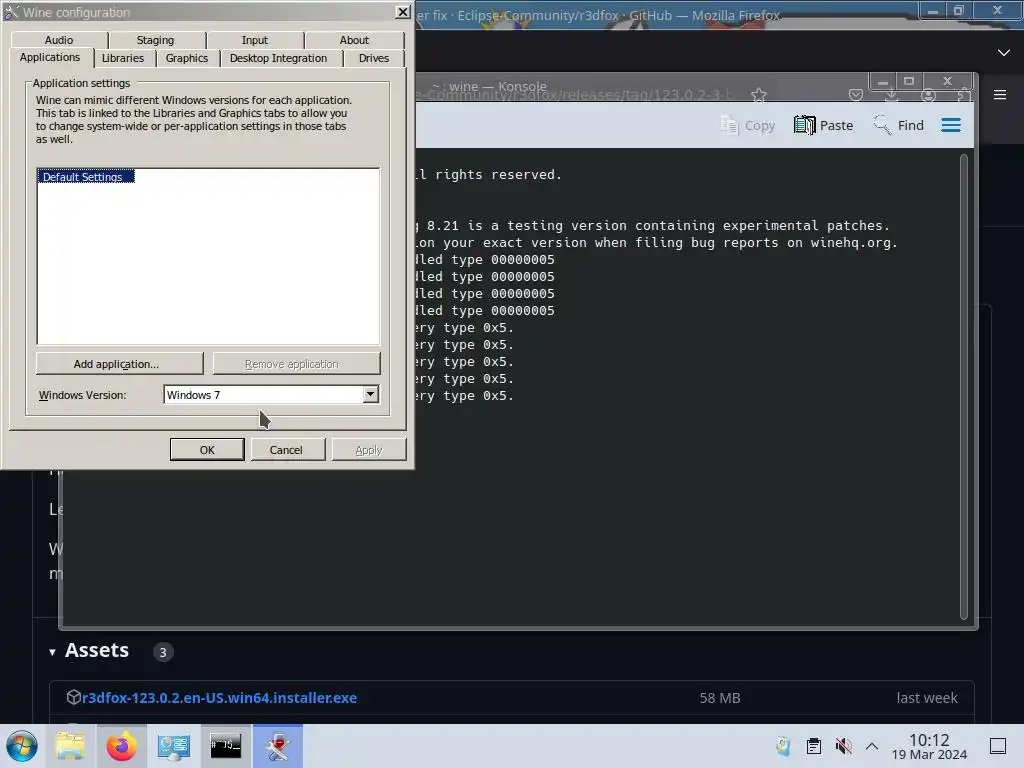Open the clipboard tray icon
The image size is (1024, 768).
tap(814, 746)
